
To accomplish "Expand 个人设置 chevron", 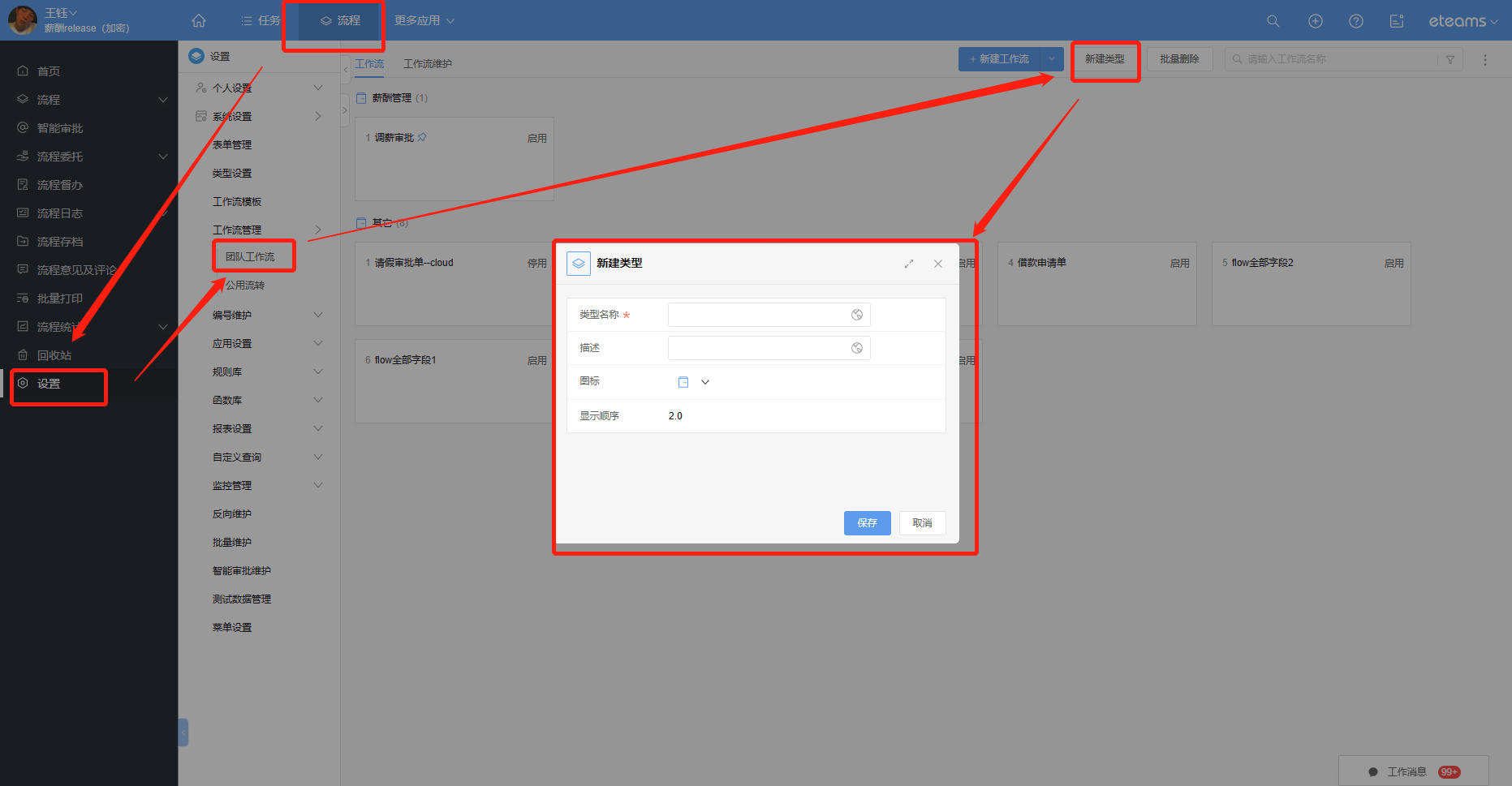I will (x=318, y=88).
